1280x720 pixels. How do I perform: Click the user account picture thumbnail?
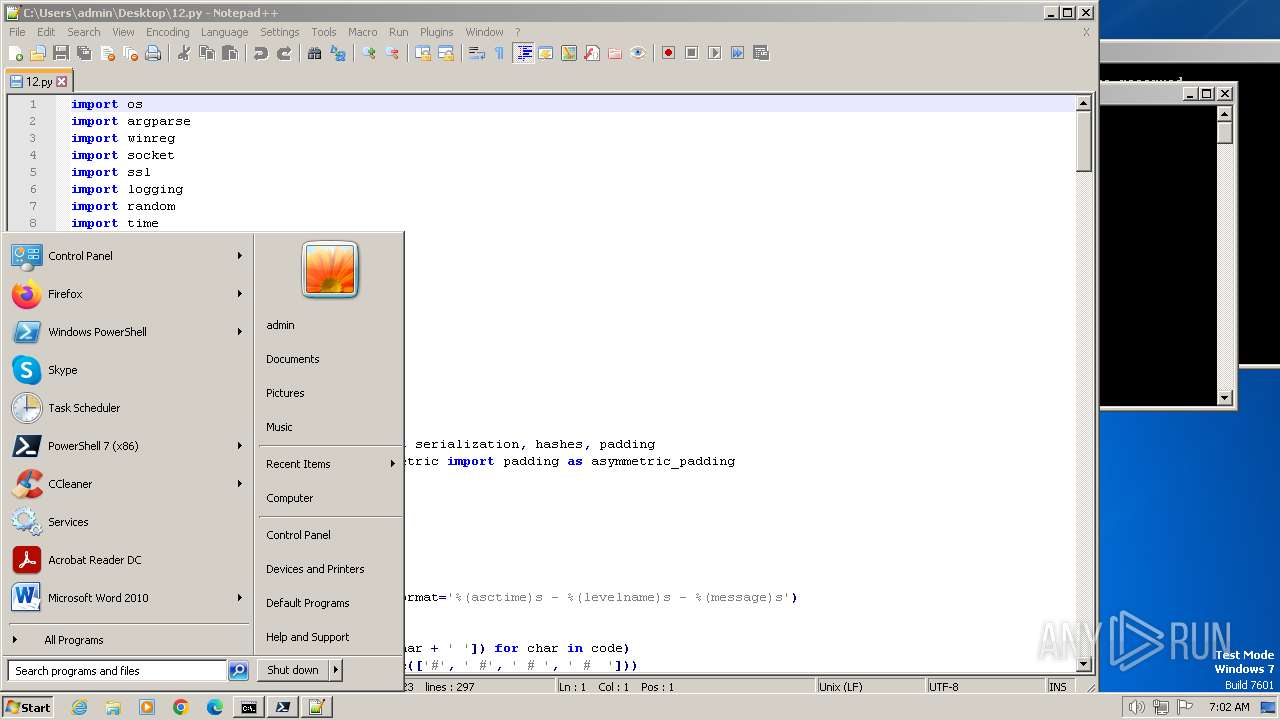pos(330,270)
